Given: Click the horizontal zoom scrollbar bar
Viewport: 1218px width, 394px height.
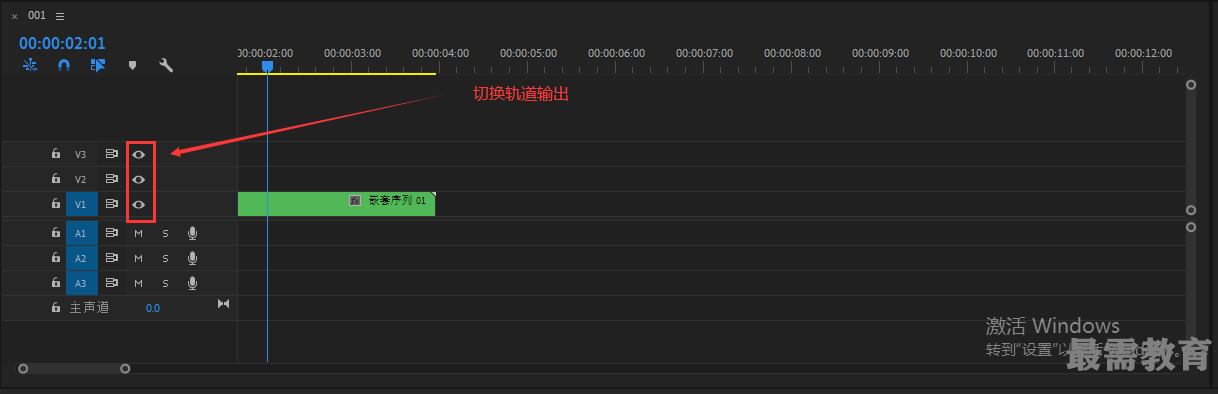Looking at the screenshot, I should [74, 369].
